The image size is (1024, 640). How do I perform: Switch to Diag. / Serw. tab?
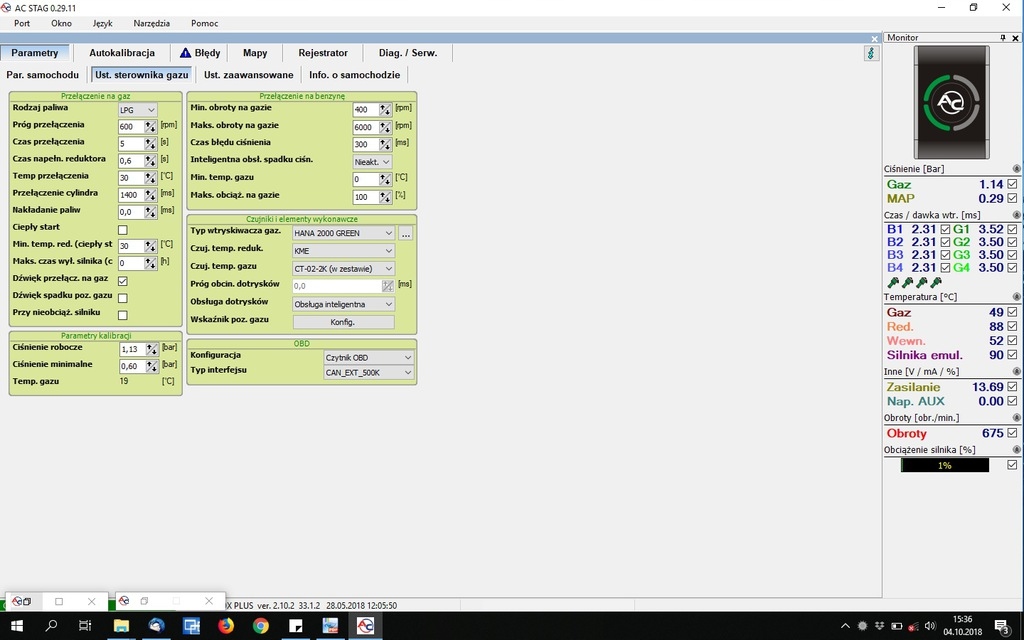click(408, 53)
